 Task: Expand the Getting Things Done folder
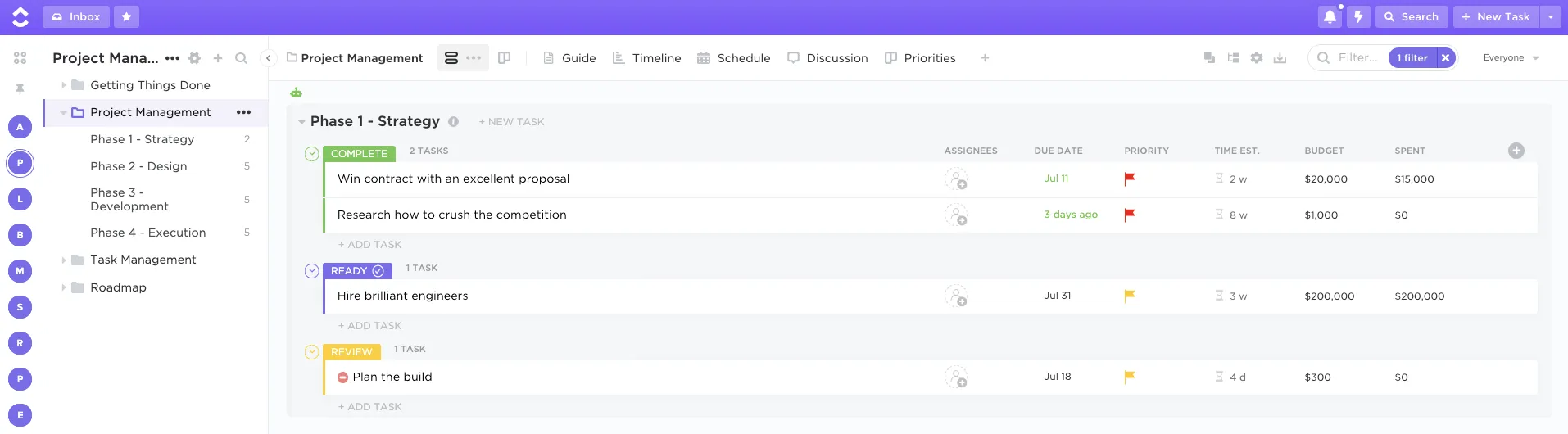(64, 85)
